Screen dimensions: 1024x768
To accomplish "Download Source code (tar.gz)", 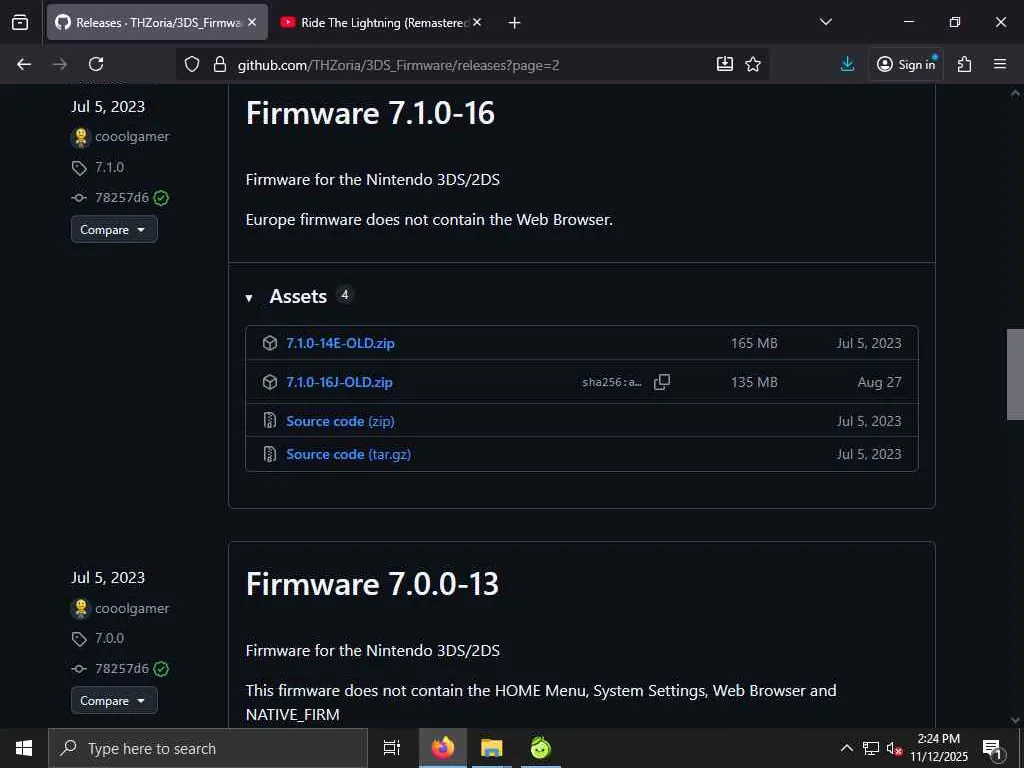I will [x=348, y=454].
